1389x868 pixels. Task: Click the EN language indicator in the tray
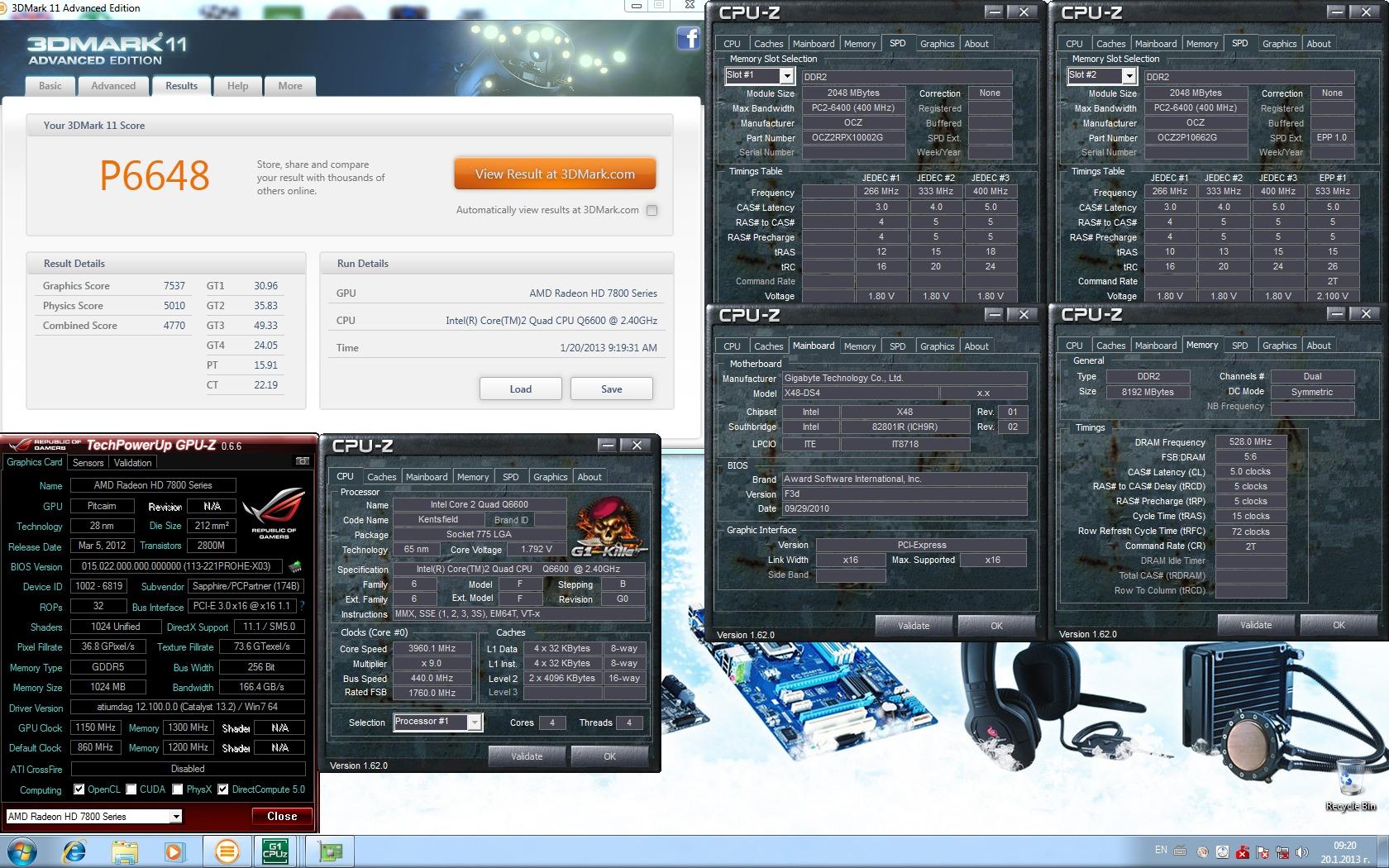(x=1161, y=851)
